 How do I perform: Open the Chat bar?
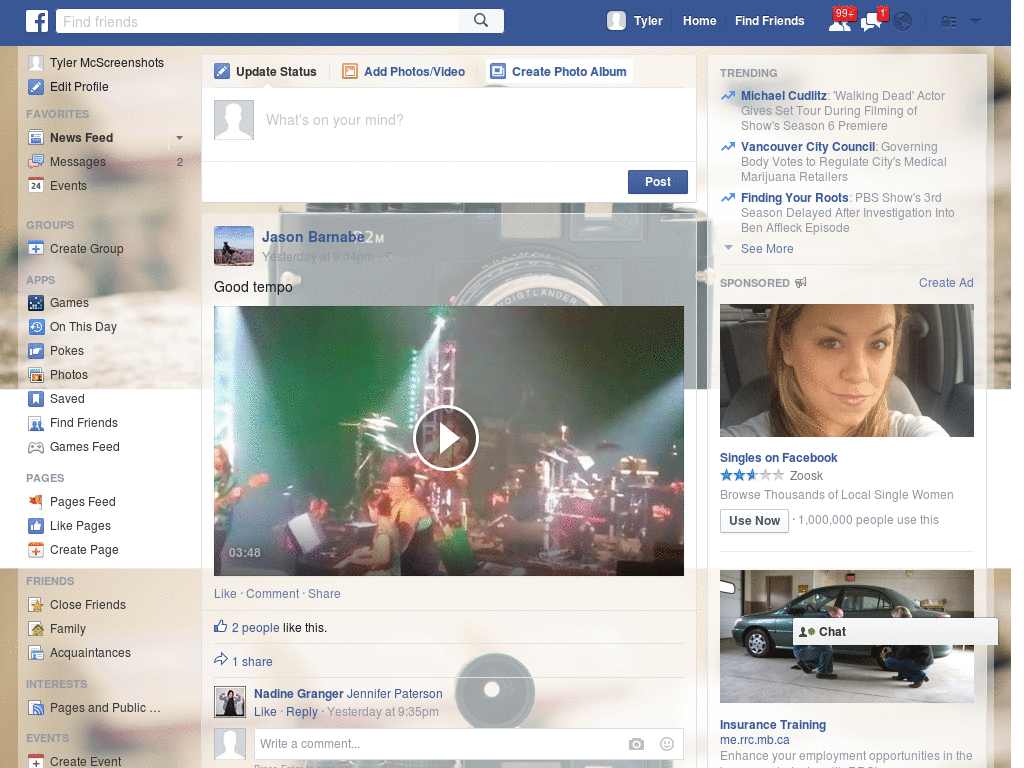[895, 632]
